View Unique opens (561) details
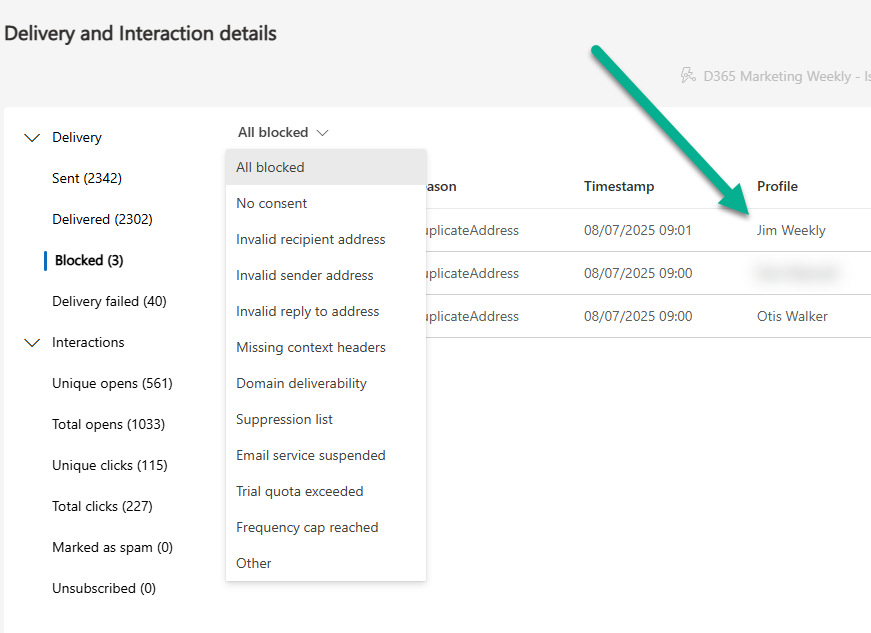 (112, 383)
